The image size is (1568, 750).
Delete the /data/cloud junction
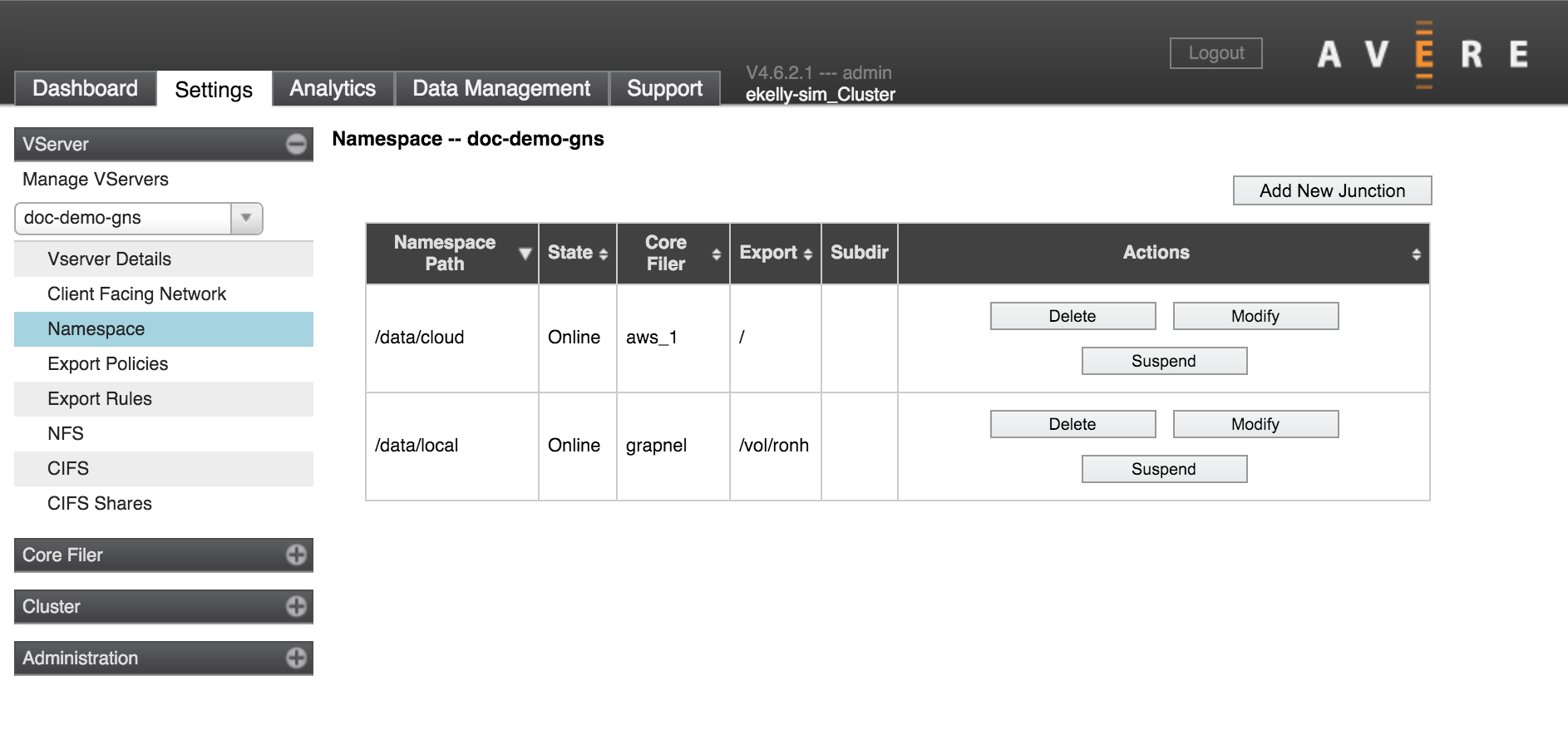1072,316
